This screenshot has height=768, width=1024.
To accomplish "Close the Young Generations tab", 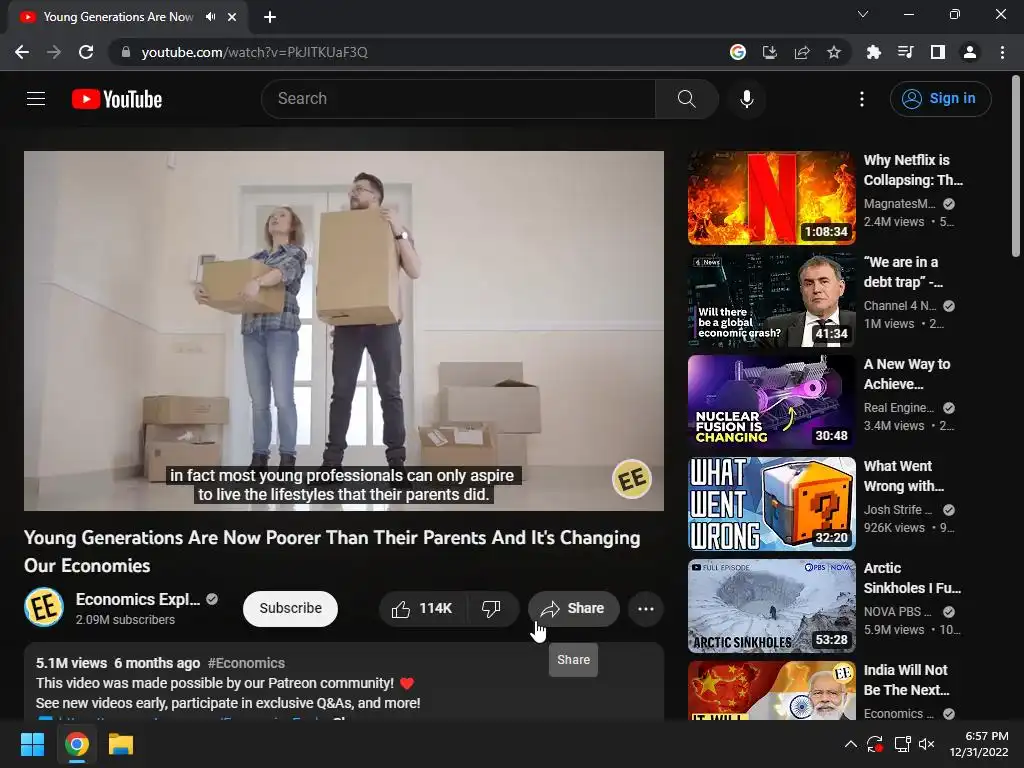I will click(x=232, y=17).
